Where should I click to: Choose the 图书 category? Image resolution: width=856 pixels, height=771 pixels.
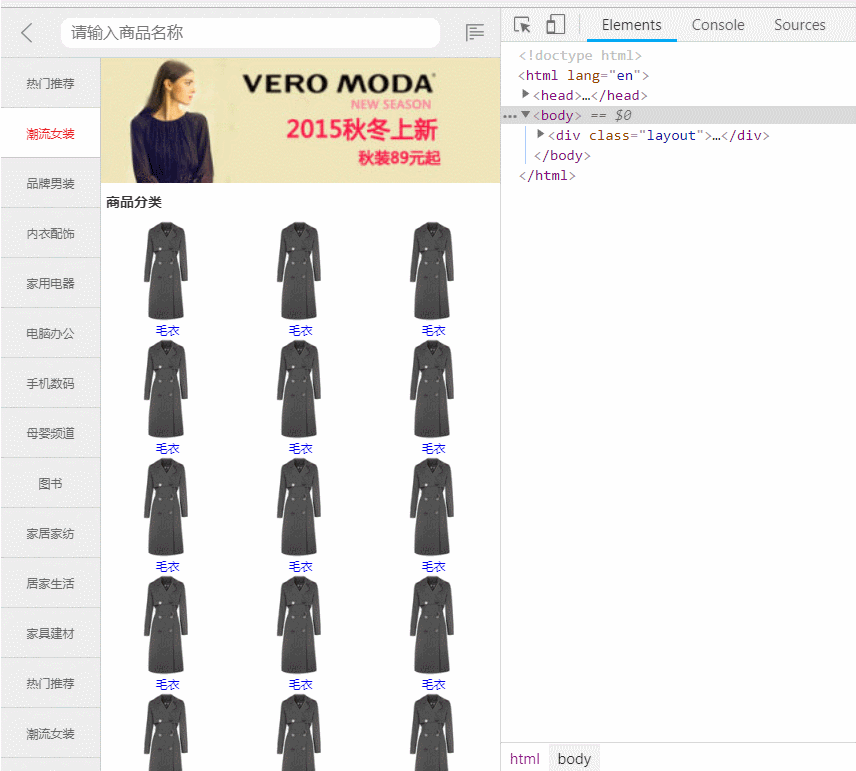[50, 483]
